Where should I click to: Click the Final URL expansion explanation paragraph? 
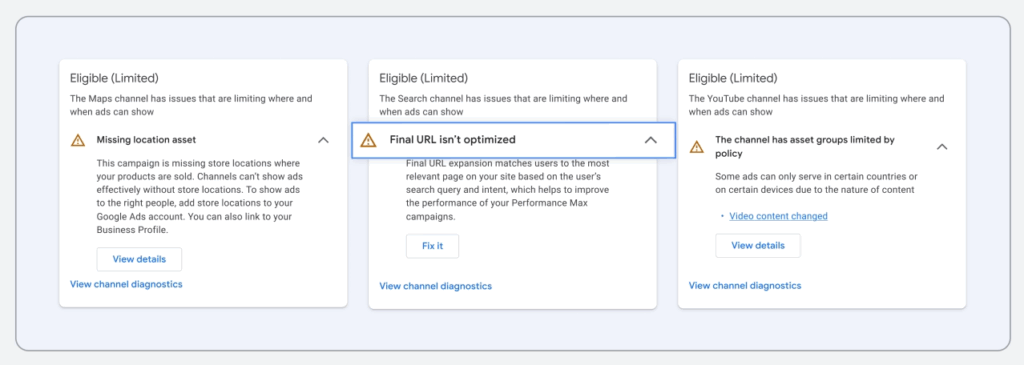[x=507, y=189]
